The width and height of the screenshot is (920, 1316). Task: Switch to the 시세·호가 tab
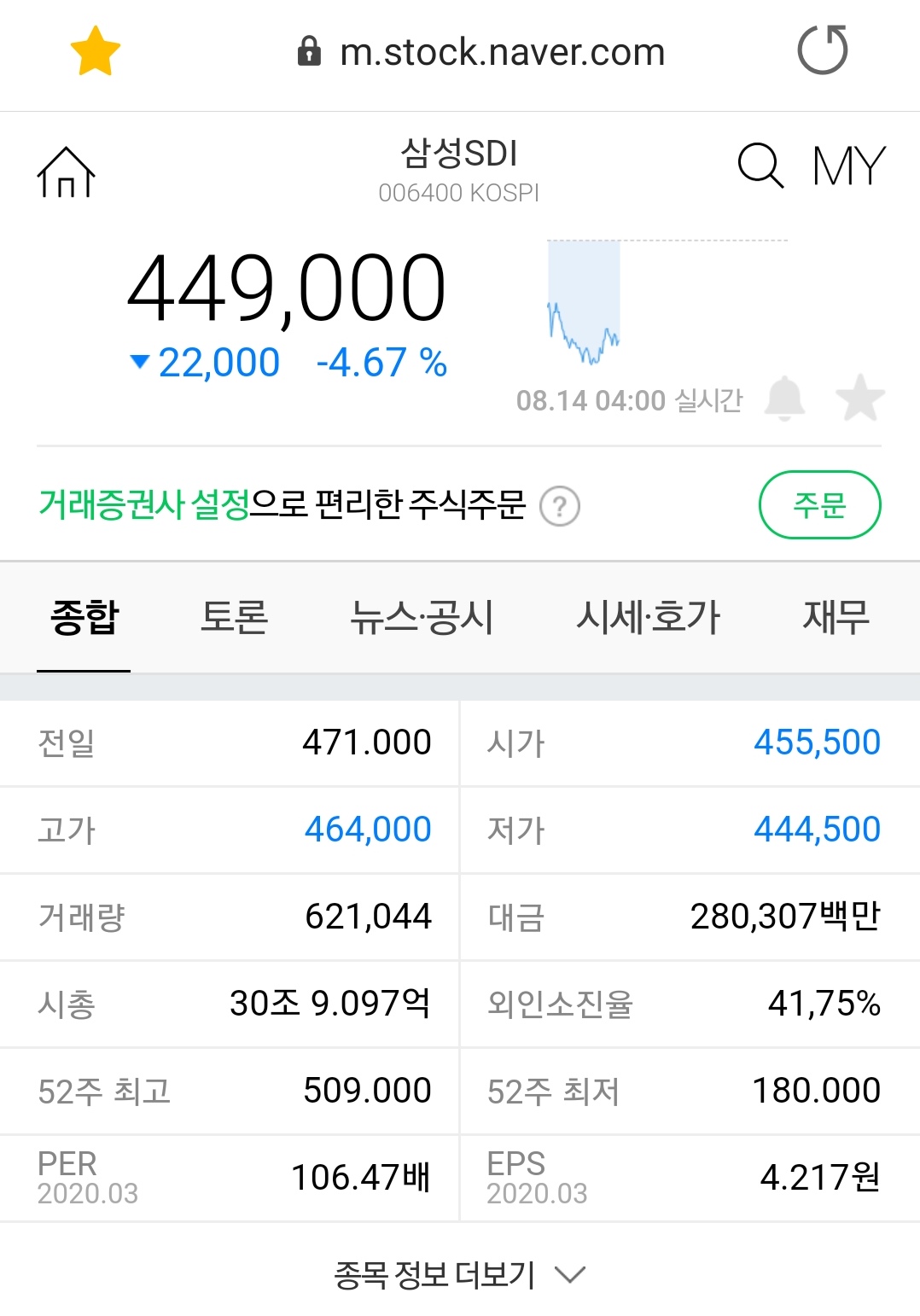(648, 617)
